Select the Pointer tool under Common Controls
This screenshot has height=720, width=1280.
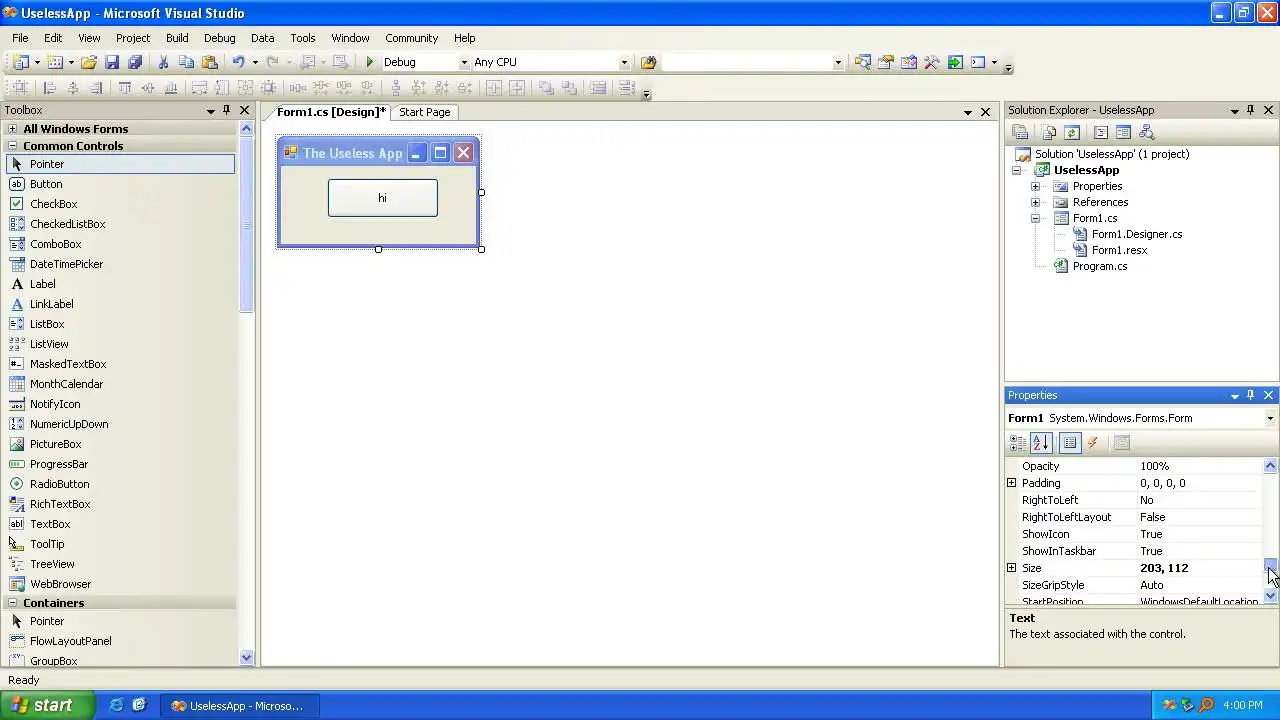(x=120, y=164)
